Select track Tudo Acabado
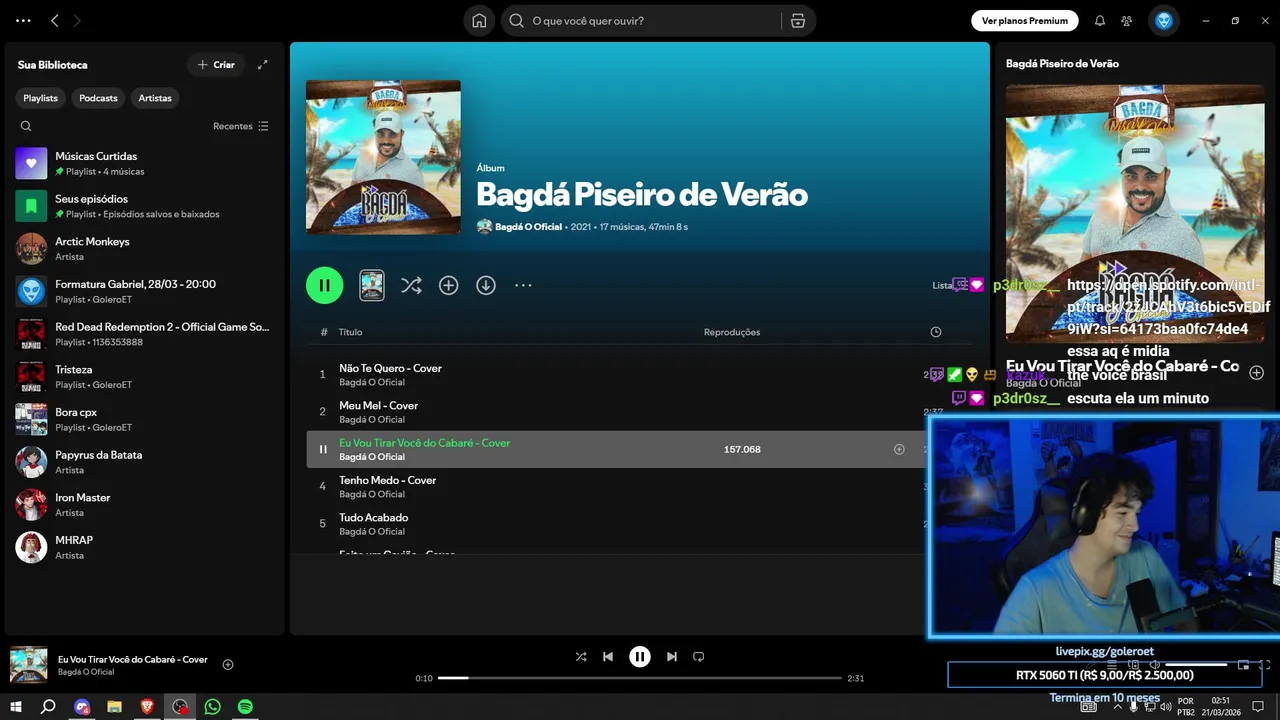 (373, 518)
